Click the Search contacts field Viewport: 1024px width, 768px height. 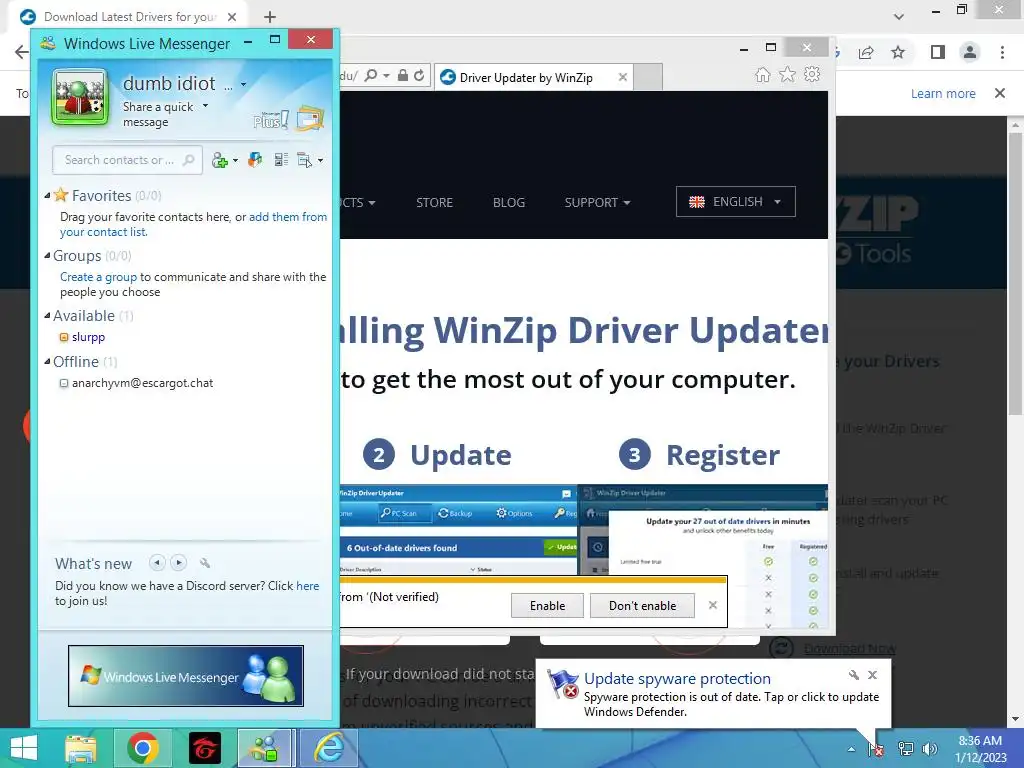pyautogui.click(x=127, y=160)
